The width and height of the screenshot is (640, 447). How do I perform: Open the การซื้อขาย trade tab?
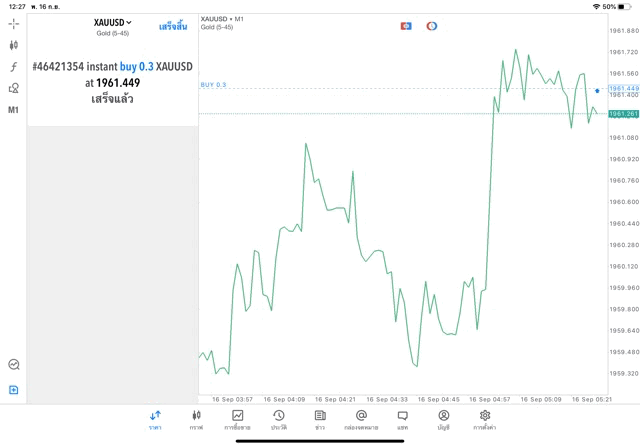[x=238, y=420]
